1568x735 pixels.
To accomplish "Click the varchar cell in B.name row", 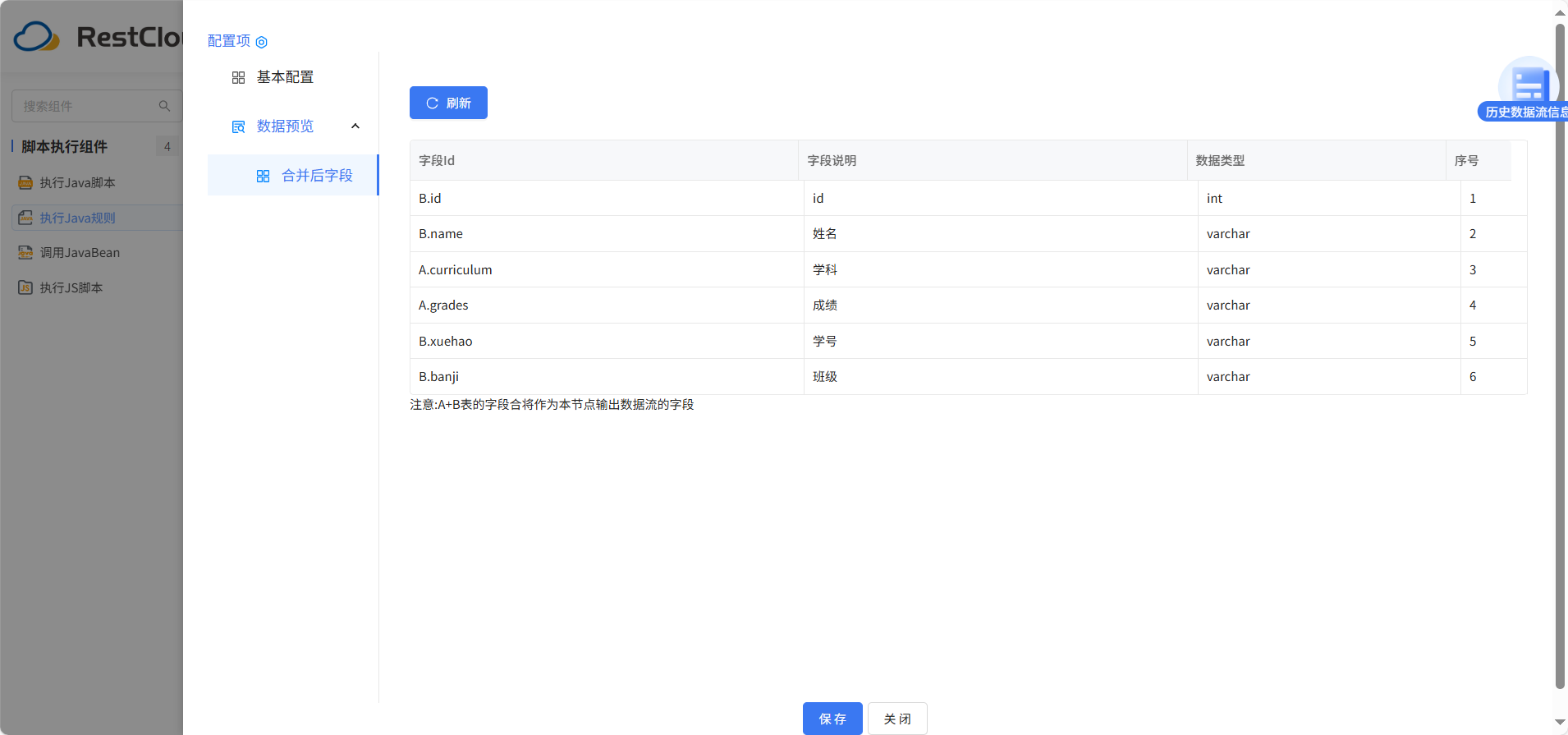I will (1329, 234).
